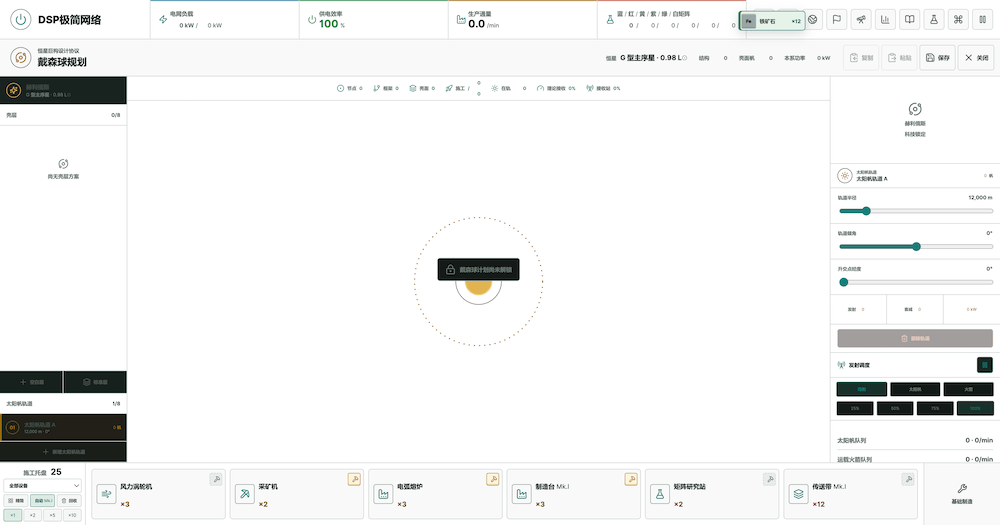Click wrench icon on 制造台 Mk.I card
1000x525 pixels.
click(631, 479)
